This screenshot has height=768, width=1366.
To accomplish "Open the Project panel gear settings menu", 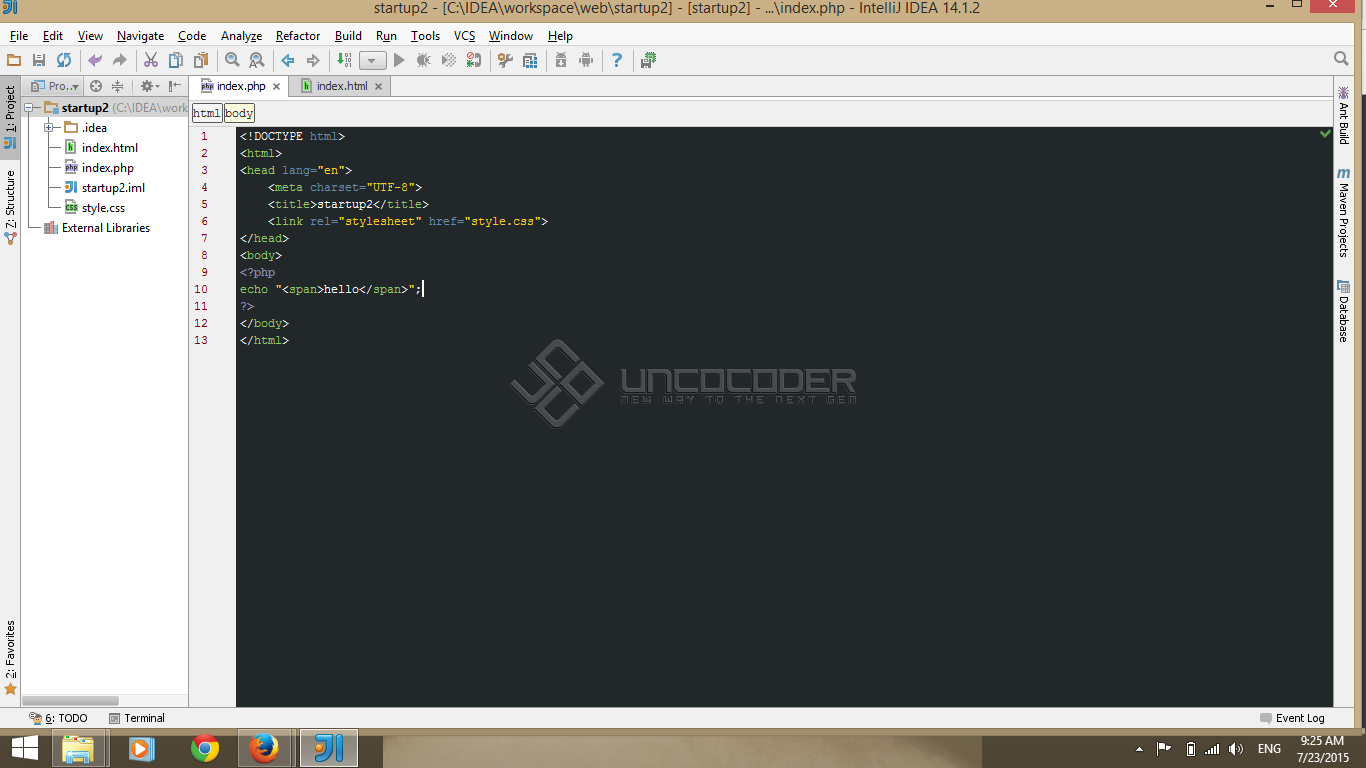I will tap(148, 86).
